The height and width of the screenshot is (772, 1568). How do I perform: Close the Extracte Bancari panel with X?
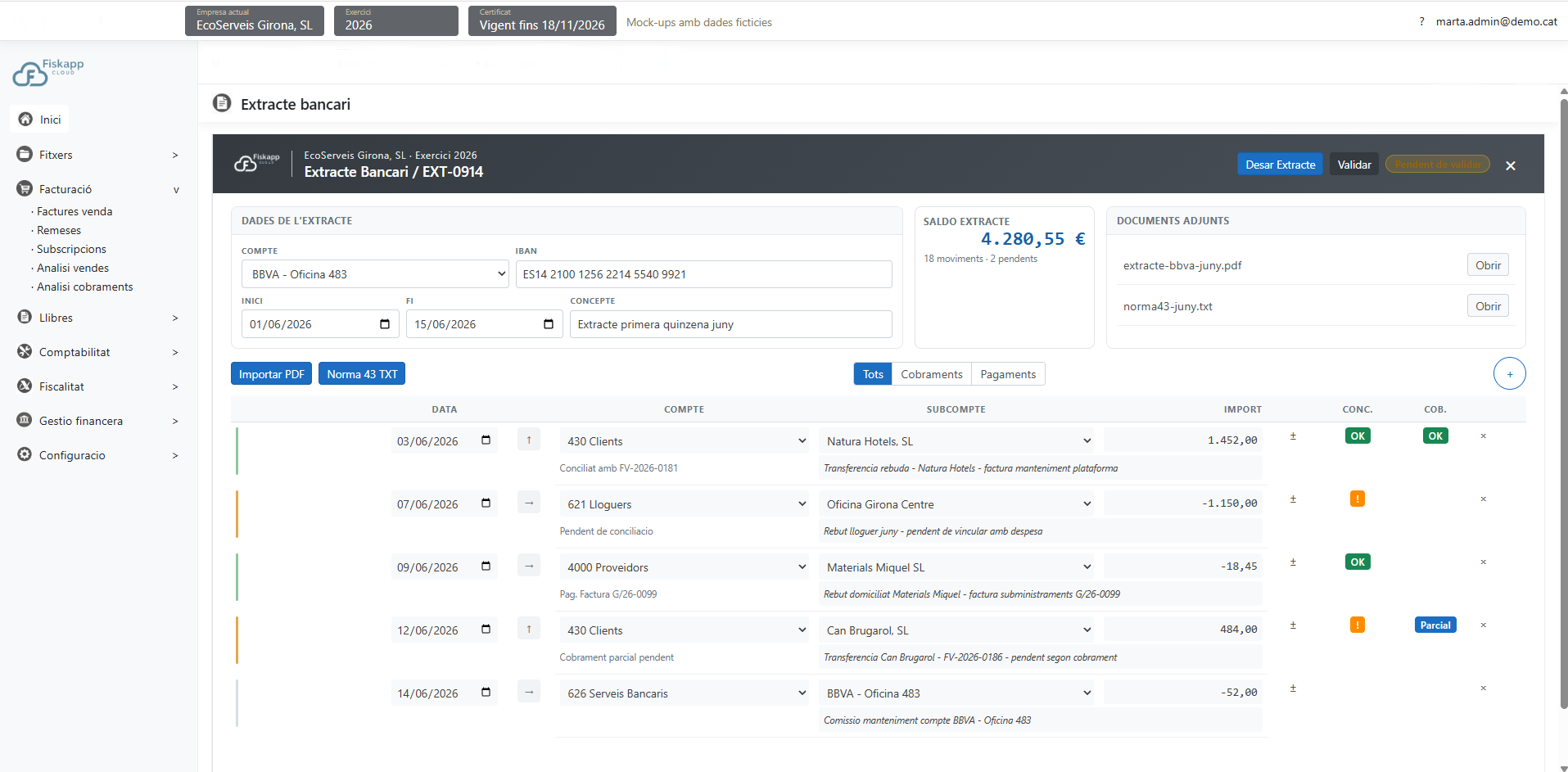(x=1511, y=165)
